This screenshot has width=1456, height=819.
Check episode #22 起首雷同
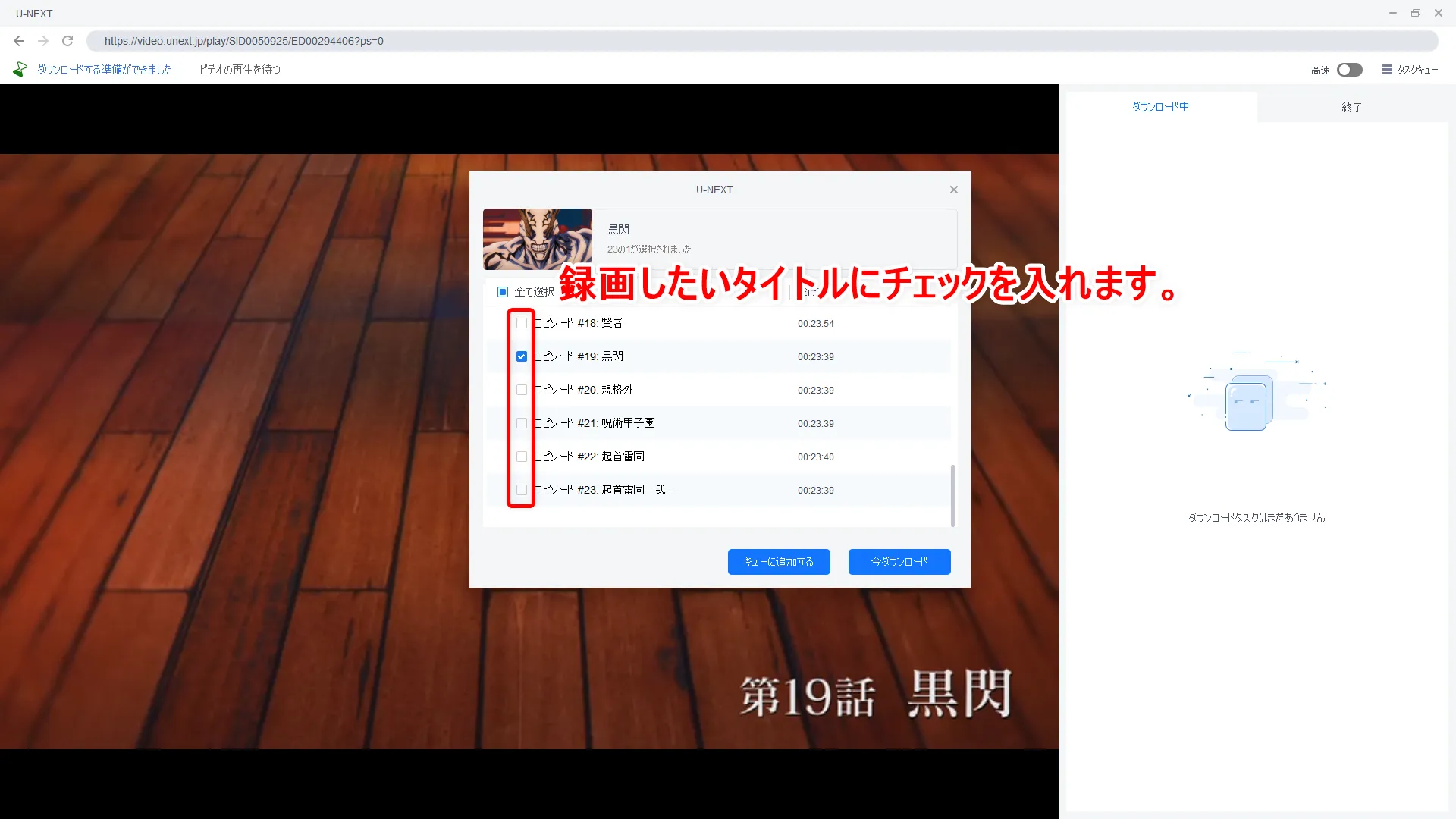pyautogui.click(x=522, y=457)
